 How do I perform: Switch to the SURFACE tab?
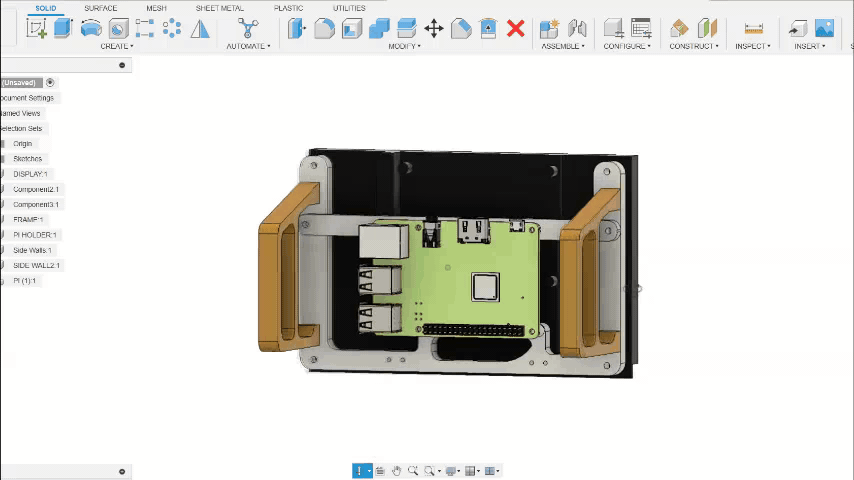pos(101,8)
